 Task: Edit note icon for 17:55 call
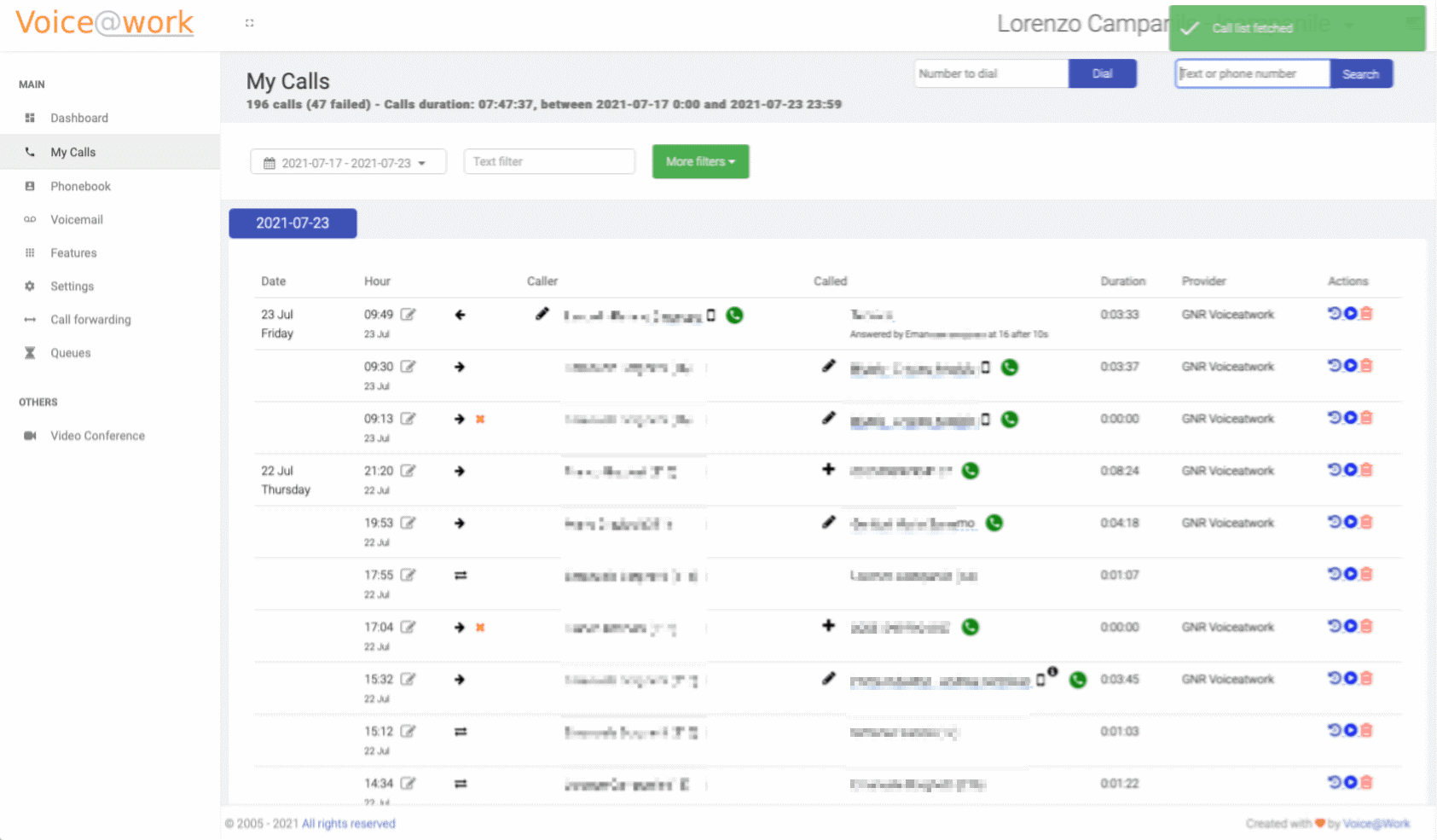[409, 575]
